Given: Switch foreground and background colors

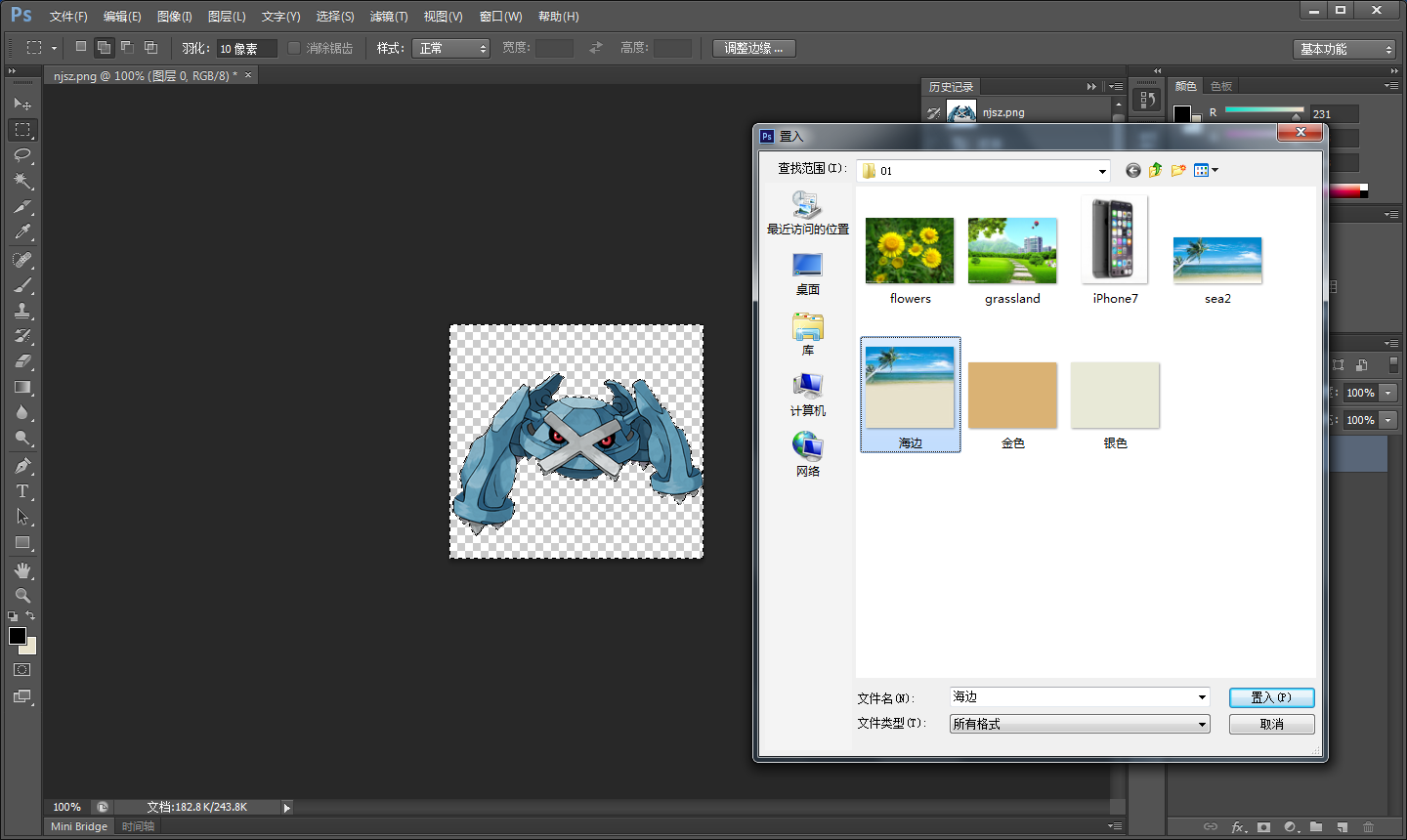Looking at the screenshot, I should click(x=30, y=615).
